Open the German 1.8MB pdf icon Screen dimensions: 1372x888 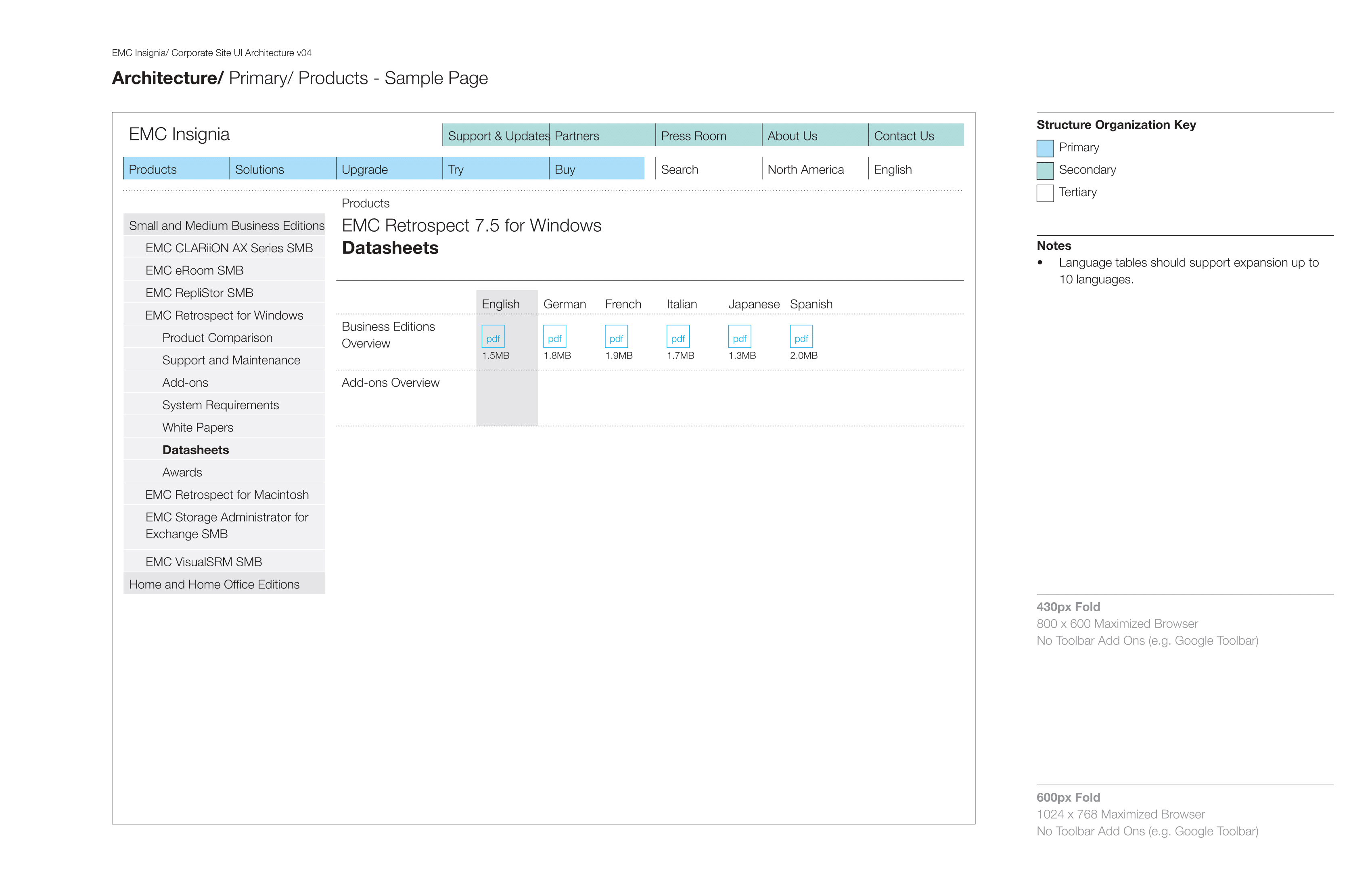[554, 336]
